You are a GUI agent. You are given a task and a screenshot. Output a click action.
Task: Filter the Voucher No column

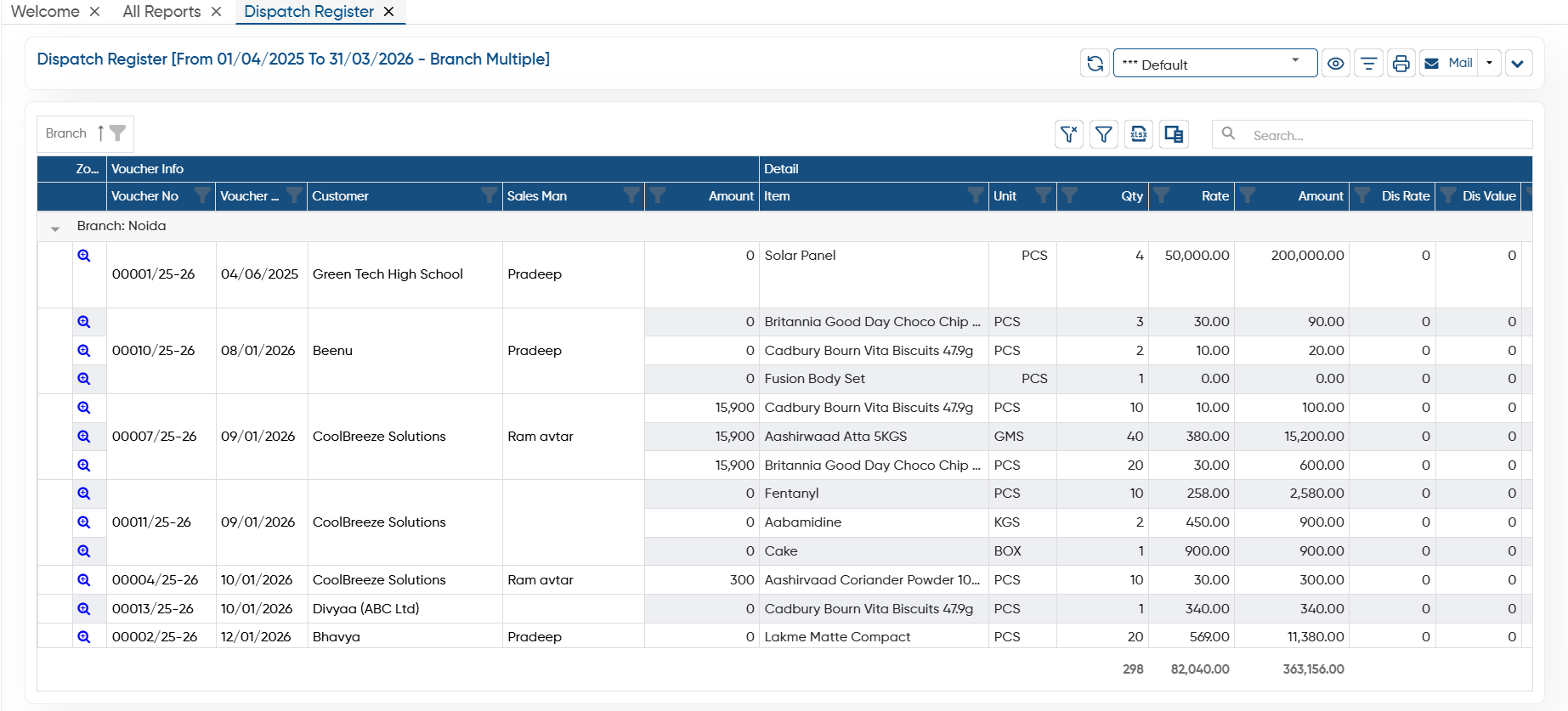(202, 195)
